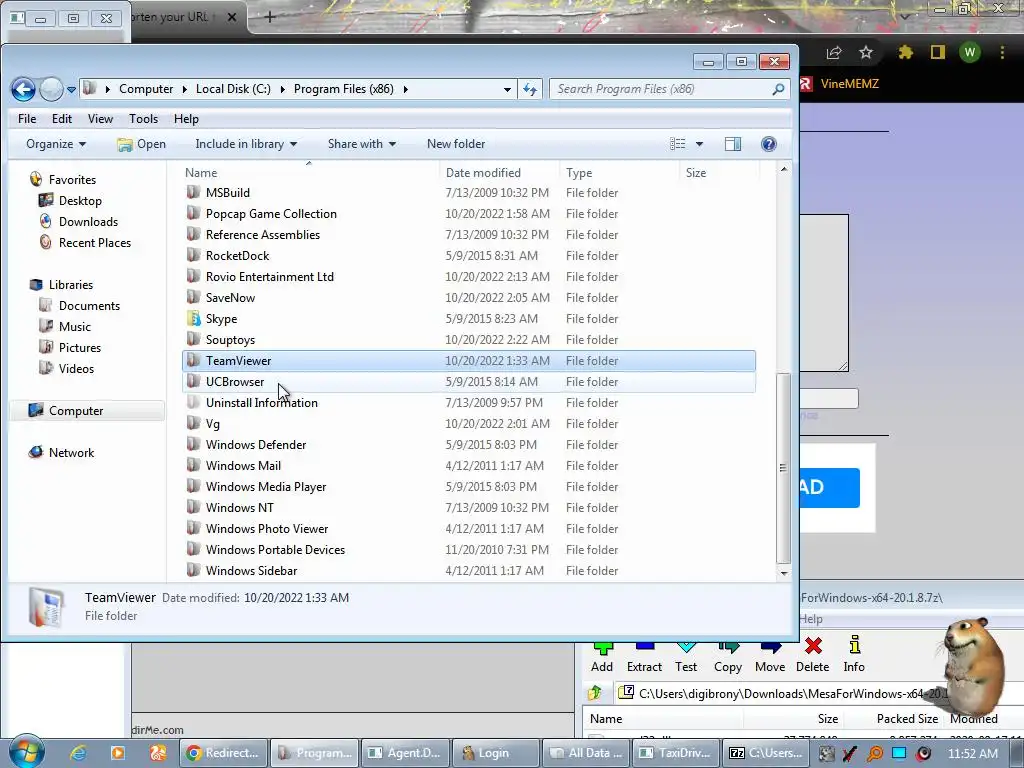Expand the Share with dropdown
Image resolution: width=1024 pixels, height=768 pixels.
361,144
